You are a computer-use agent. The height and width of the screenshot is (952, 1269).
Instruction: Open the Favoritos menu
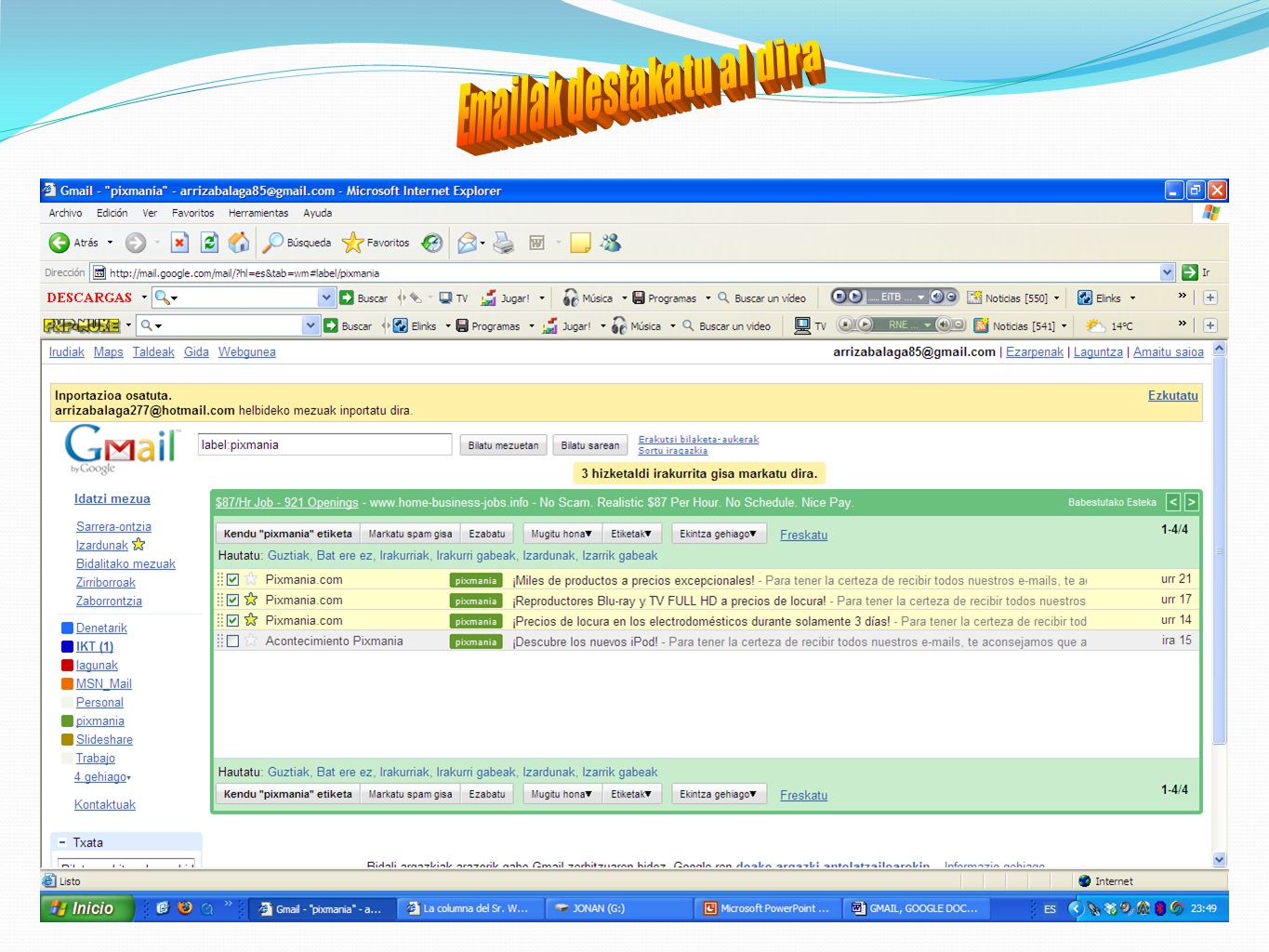click(193, 213)
